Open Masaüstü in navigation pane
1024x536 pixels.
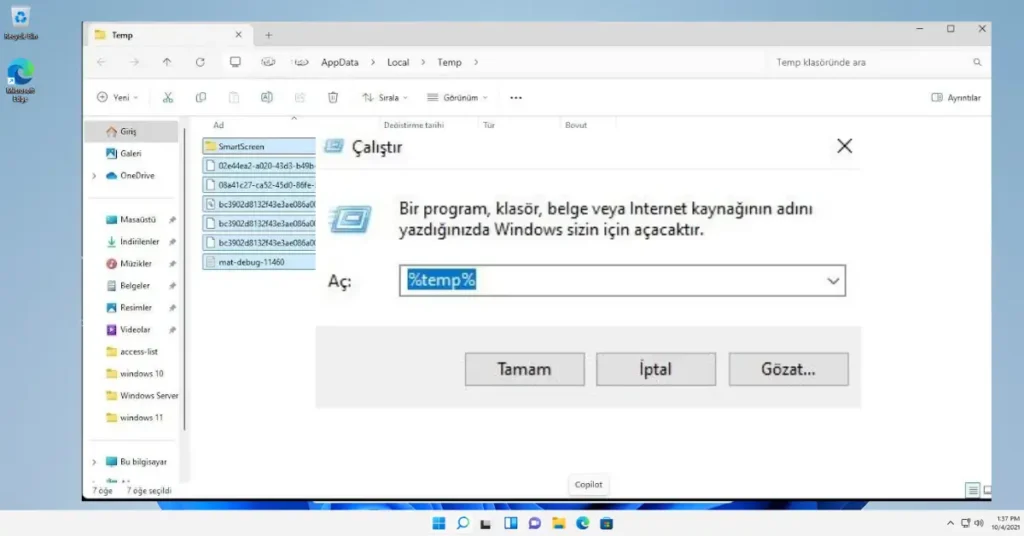pos(132,219)
